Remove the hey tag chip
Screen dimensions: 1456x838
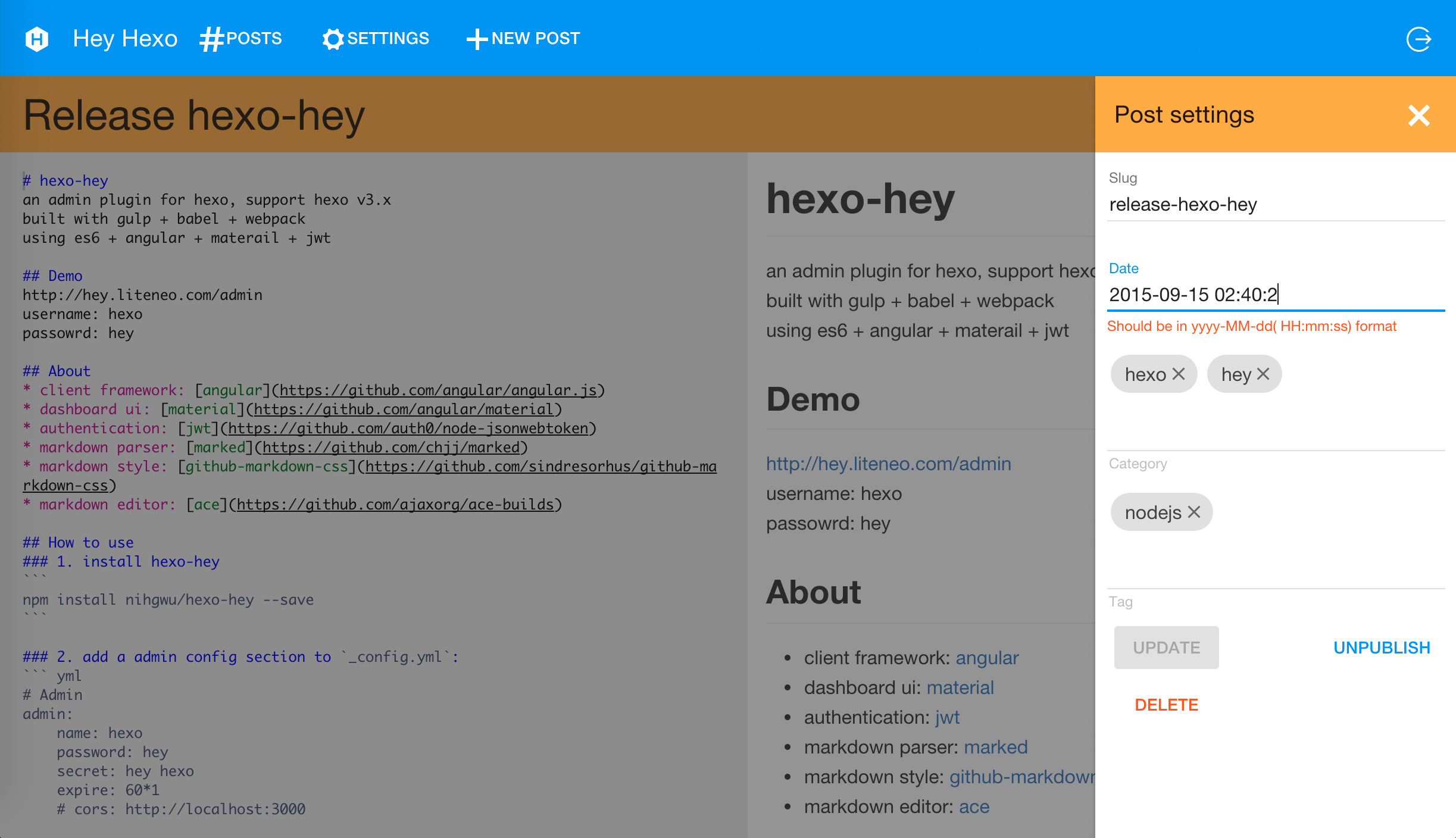[x=1263, y=374]
